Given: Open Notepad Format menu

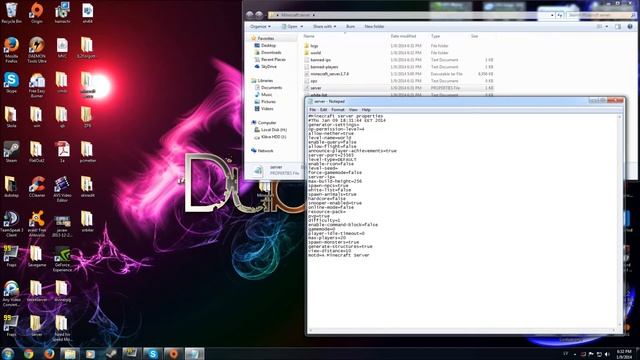Looking at the screenshot, I should point(338,110).
